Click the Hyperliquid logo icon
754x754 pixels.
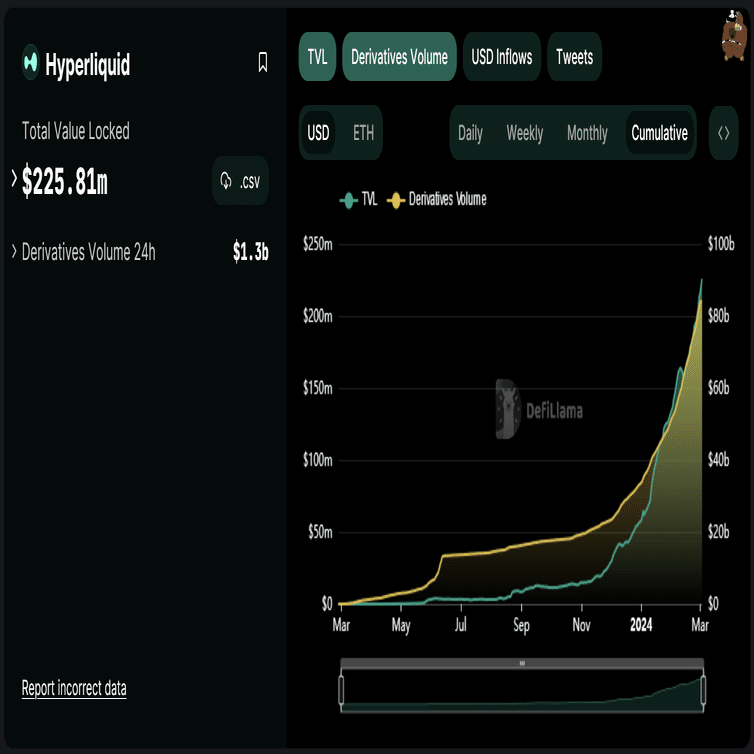pos(31,62)
